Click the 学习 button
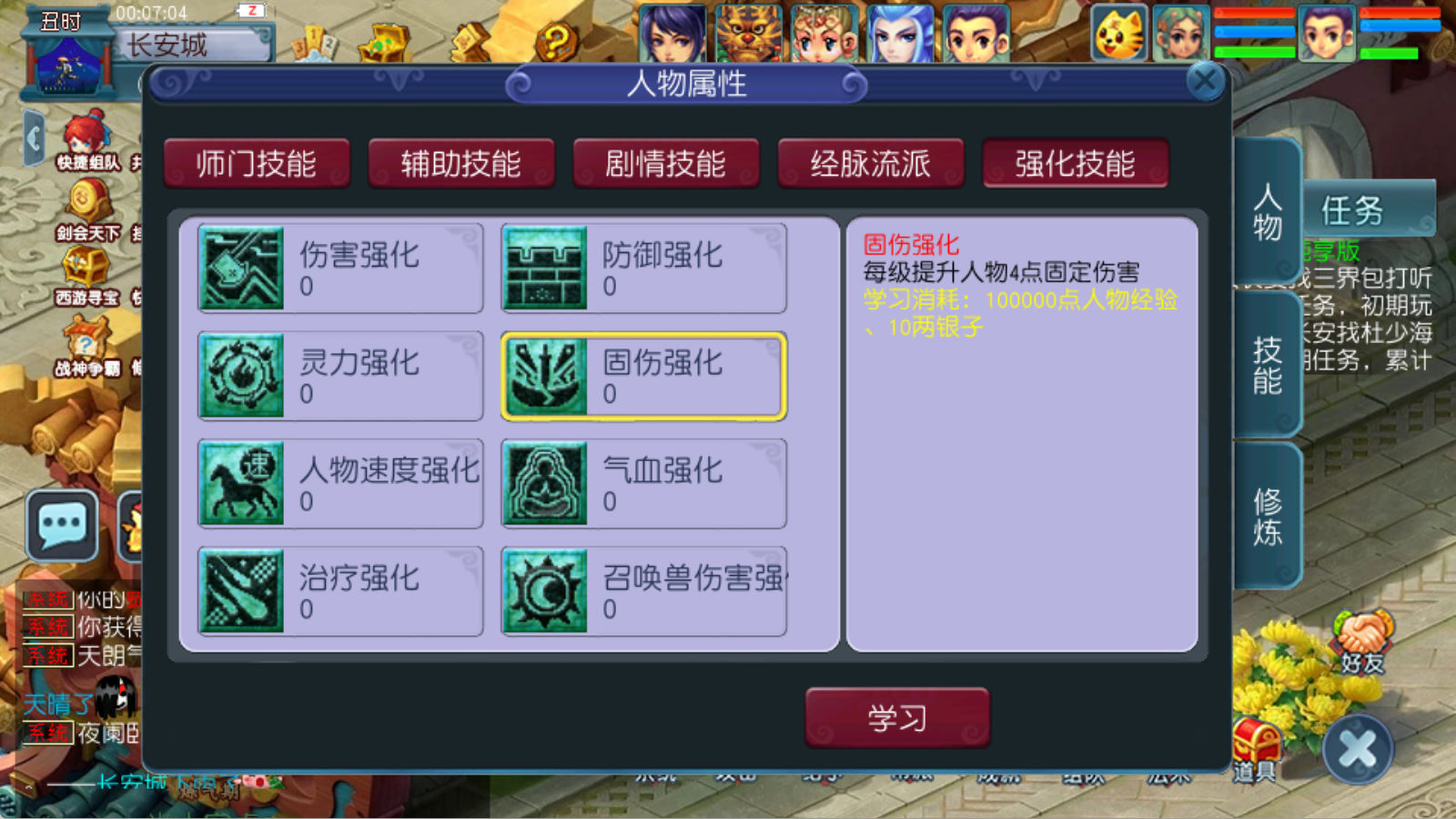 tap(897, 718)
